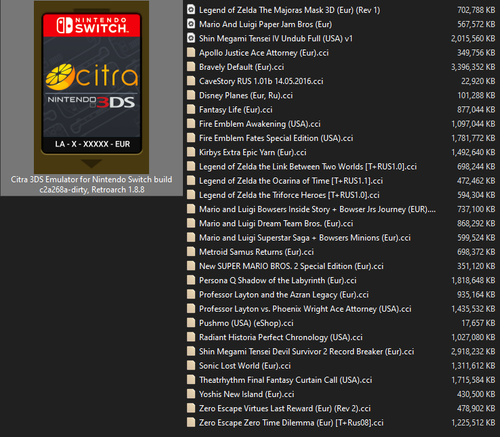
Task: Select file name 'Shin Megami Tensei Devil Survivor 2 Record Breaker (Eur).cci'
Action: (307, 352)
